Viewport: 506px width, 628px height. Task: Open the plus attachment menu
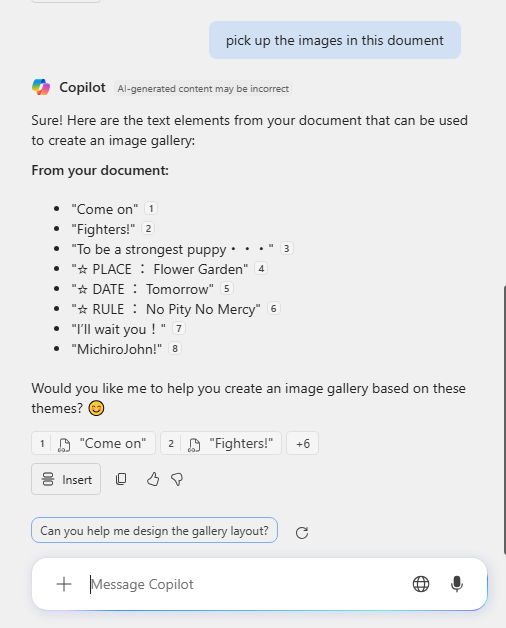coord(64,584)
